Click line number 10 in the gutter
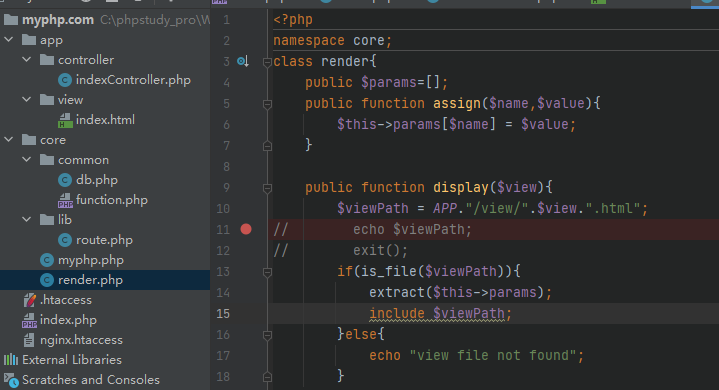Screen dimensions: 719x390 [x=223, y=209]
